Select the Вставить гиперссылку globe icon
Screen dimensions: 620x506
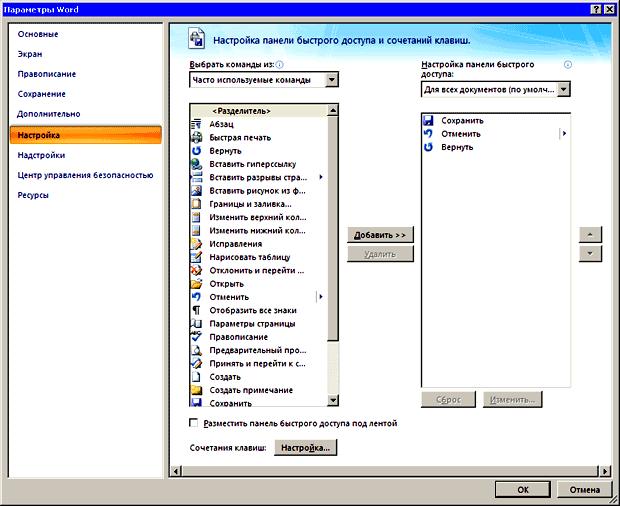coord(196,164)
